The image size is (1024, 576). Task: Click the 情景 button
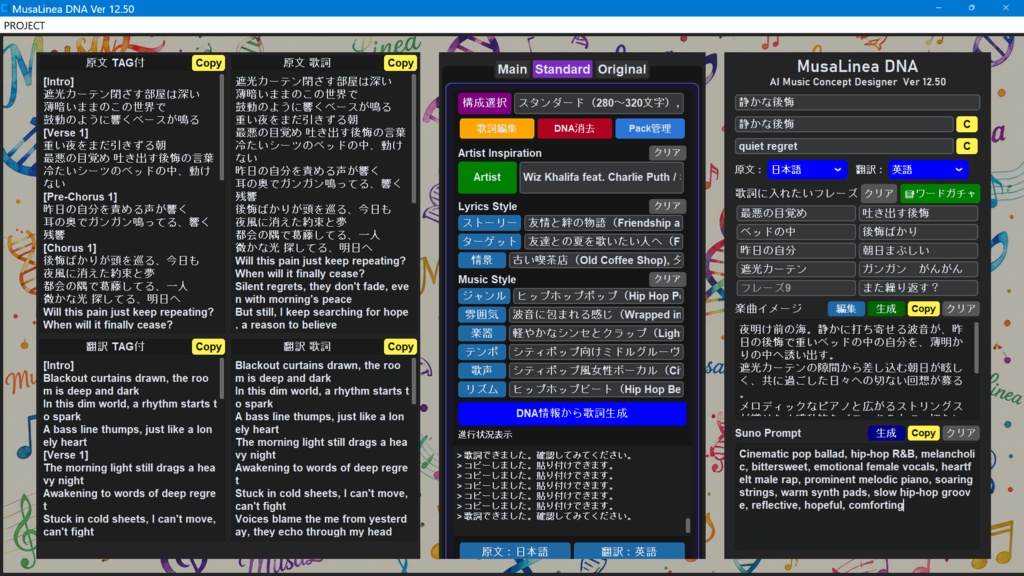(x=482, y=260)
